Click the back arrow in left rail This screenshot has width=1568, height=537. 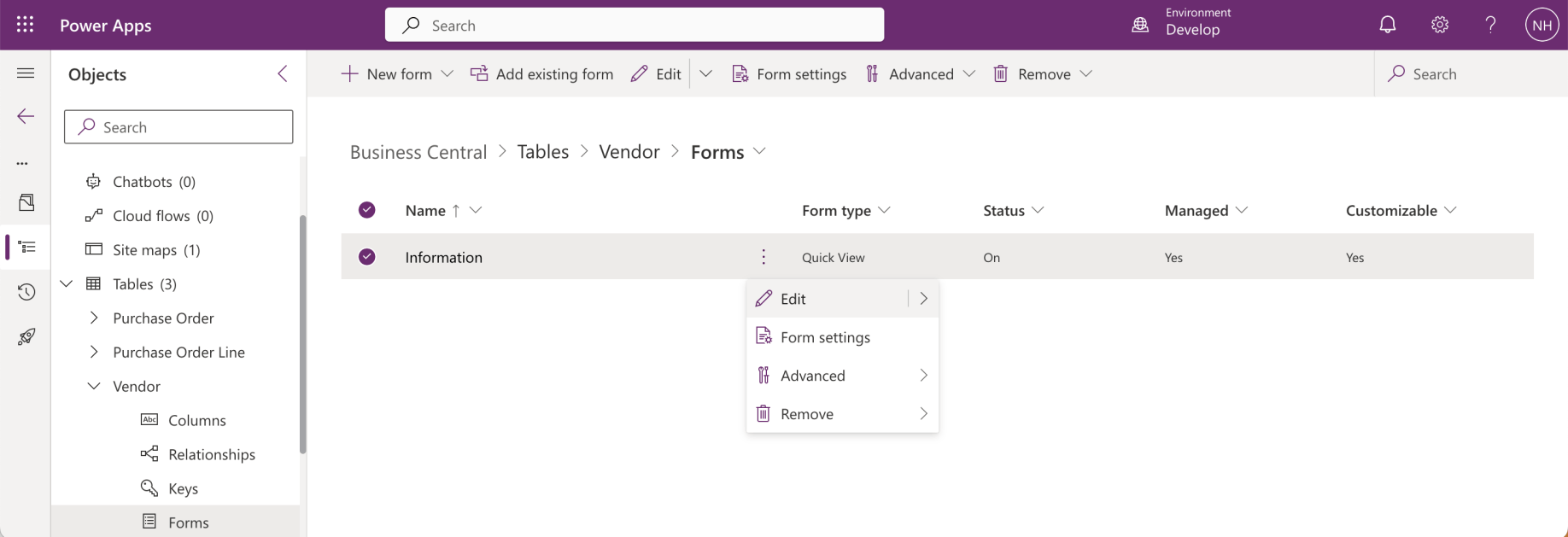click(26, 116)
